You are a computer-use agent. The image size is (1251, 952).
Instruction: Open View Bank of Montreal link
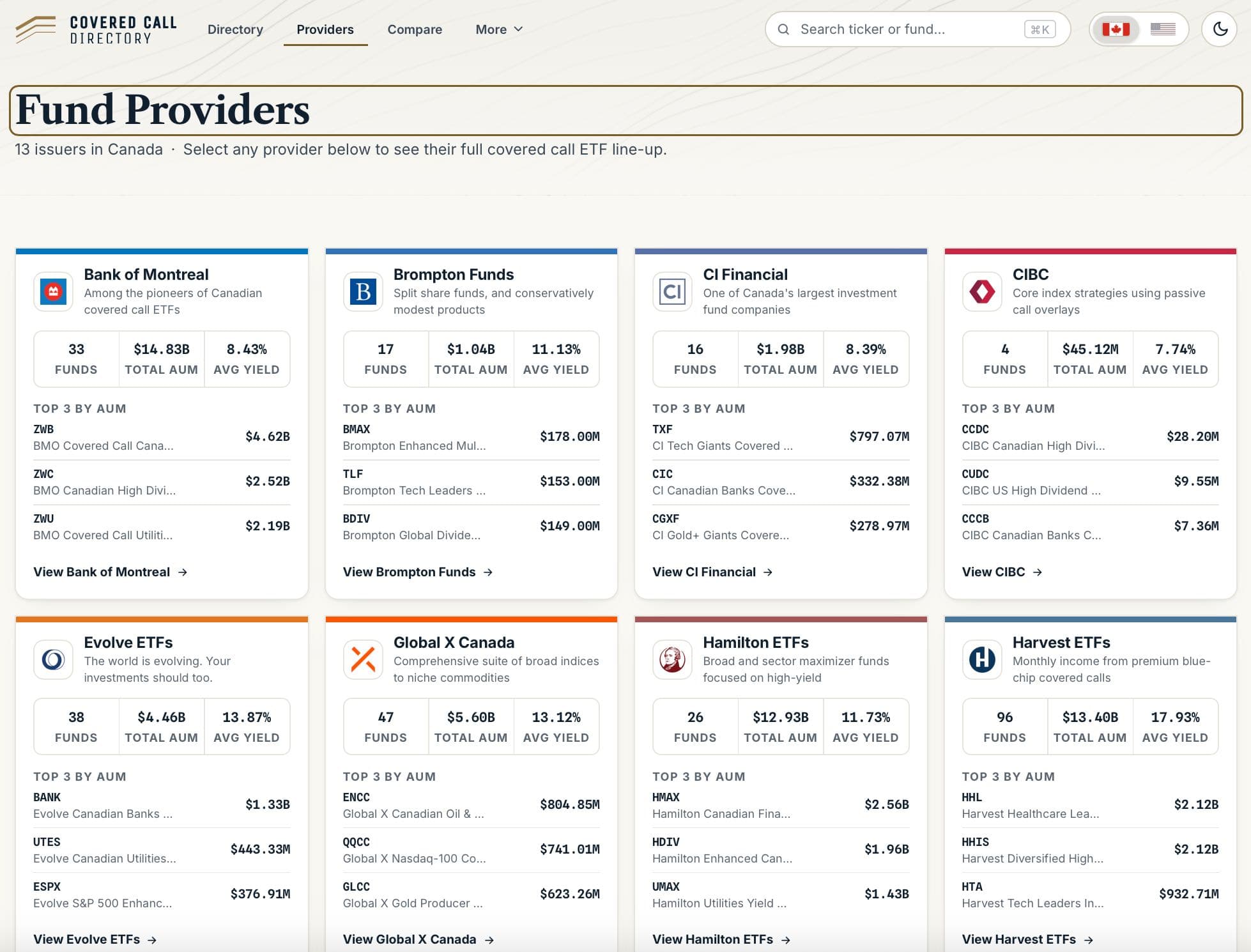click(x=111, y=572)
